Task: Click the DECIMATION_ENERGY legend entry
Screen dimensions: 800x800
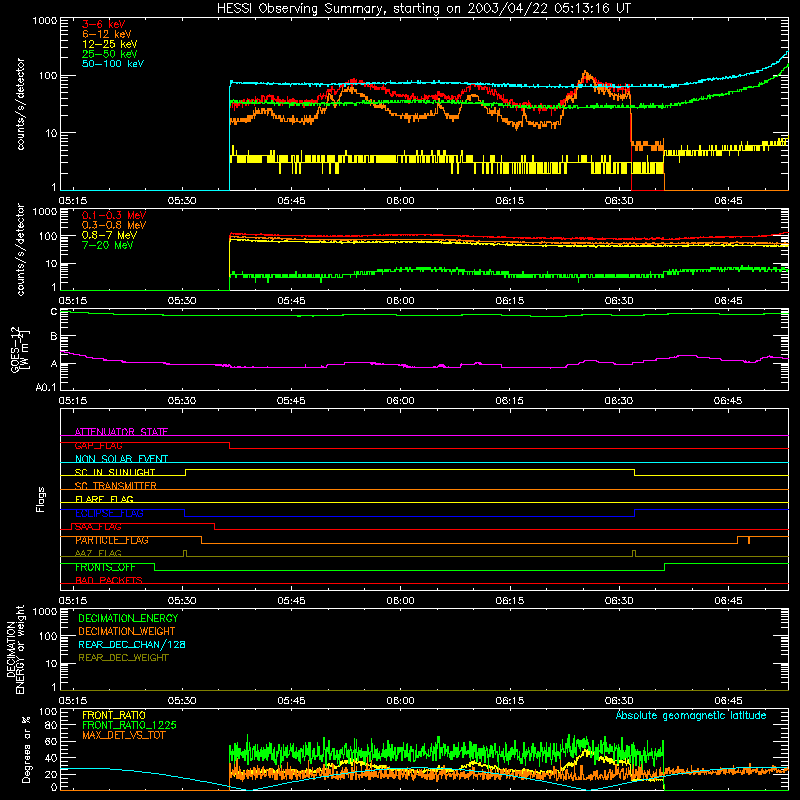Action: pyautogui.click(x=128, y=618)
